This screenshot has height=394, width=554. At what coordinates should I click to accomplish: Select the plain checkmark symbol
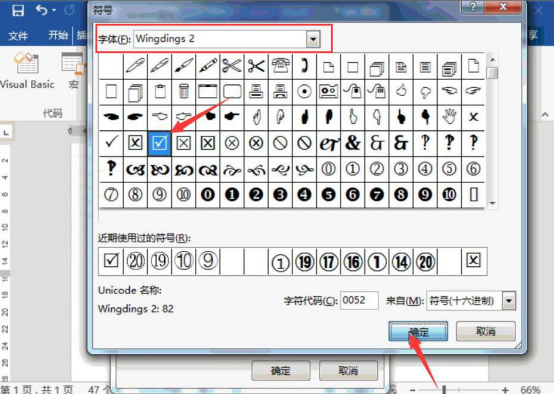tap(111, 143)
